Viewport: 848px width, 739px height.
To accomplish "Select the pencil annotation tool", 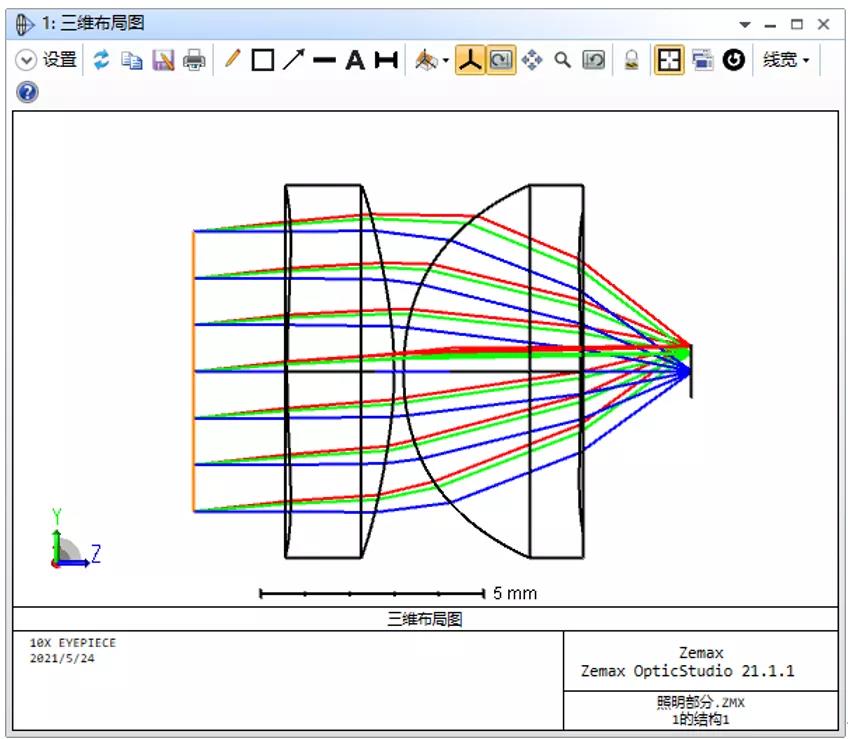I will [233, 59].
